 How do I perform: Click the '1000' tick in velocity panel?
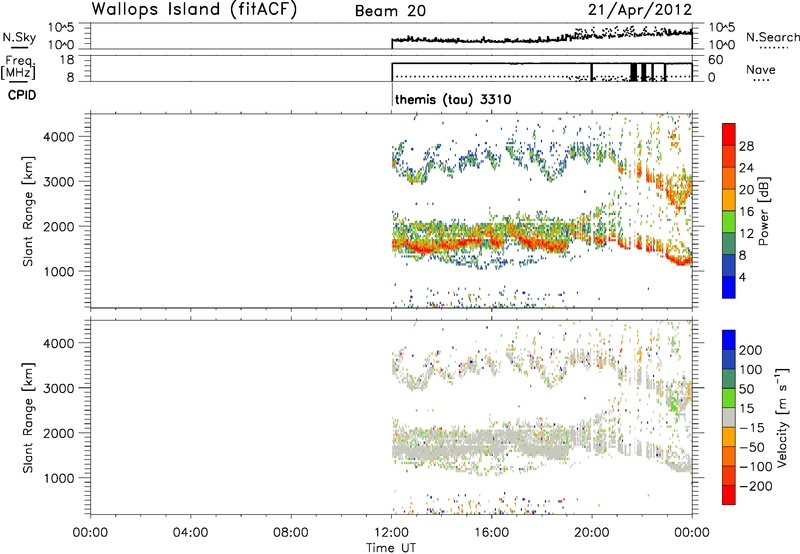click(x=59, y=478)
